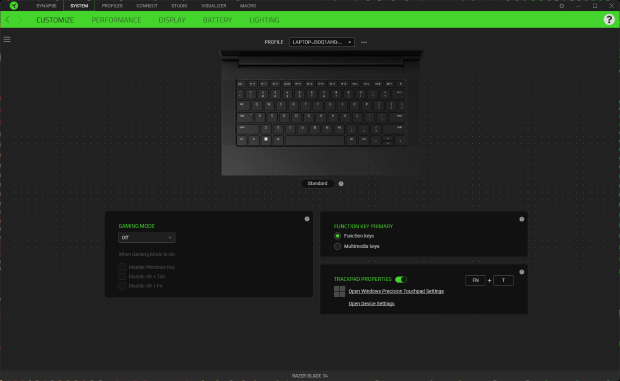Click the Open Device Settings link
620x381 pixels.
371,304
